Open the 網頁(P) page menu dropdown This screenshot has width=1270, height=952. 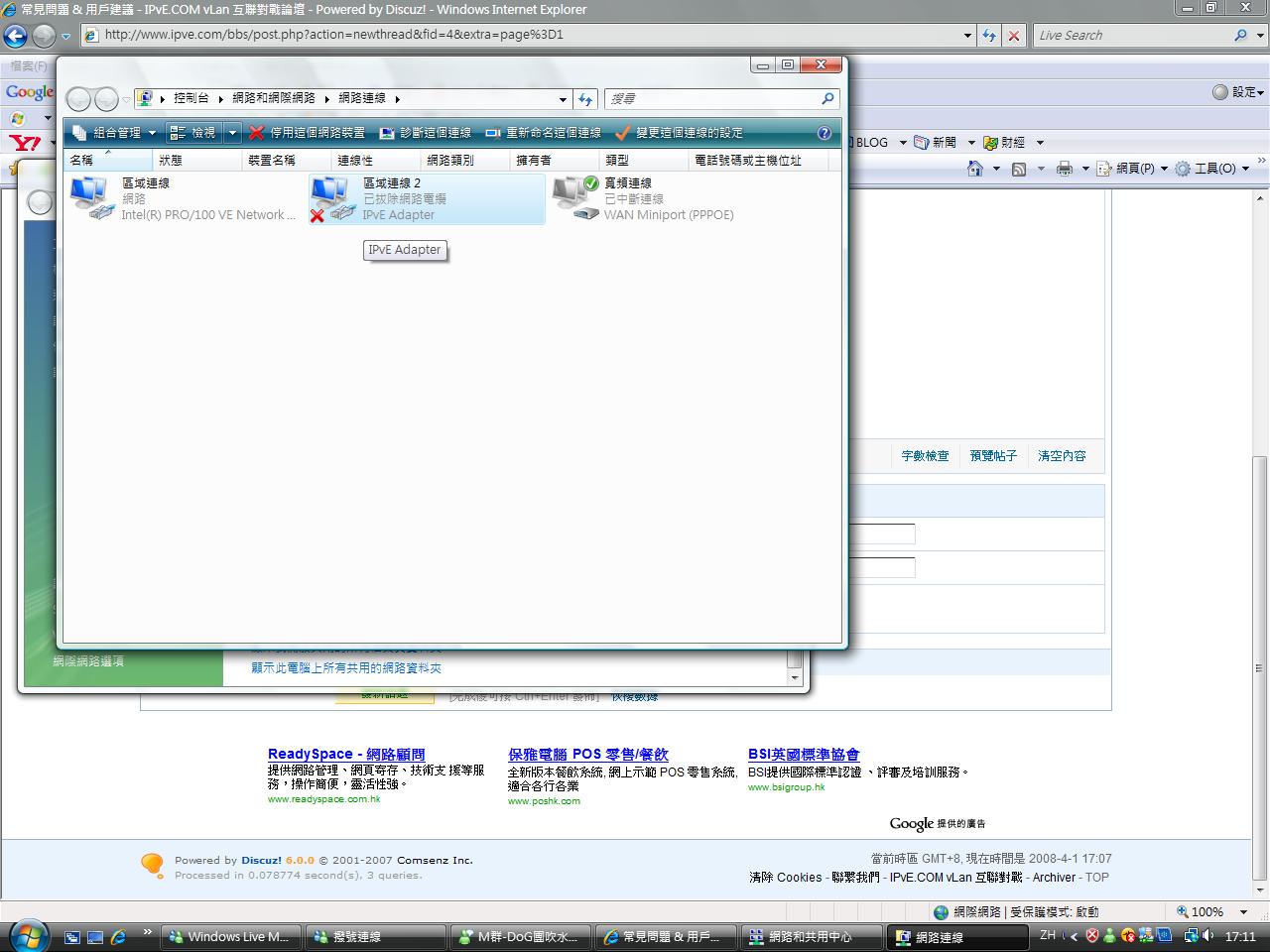tap(1132, 169)
